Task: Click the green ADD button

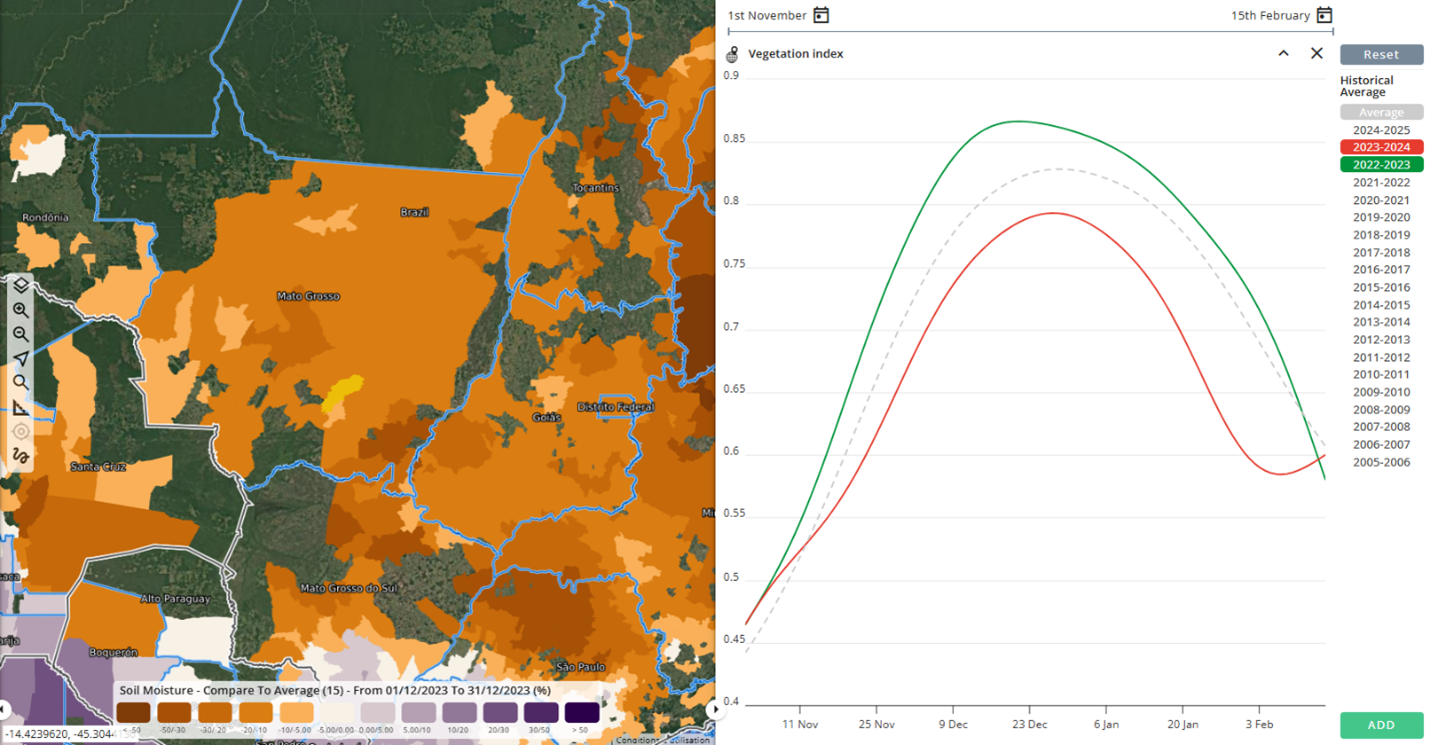Action: [1380, 724]
